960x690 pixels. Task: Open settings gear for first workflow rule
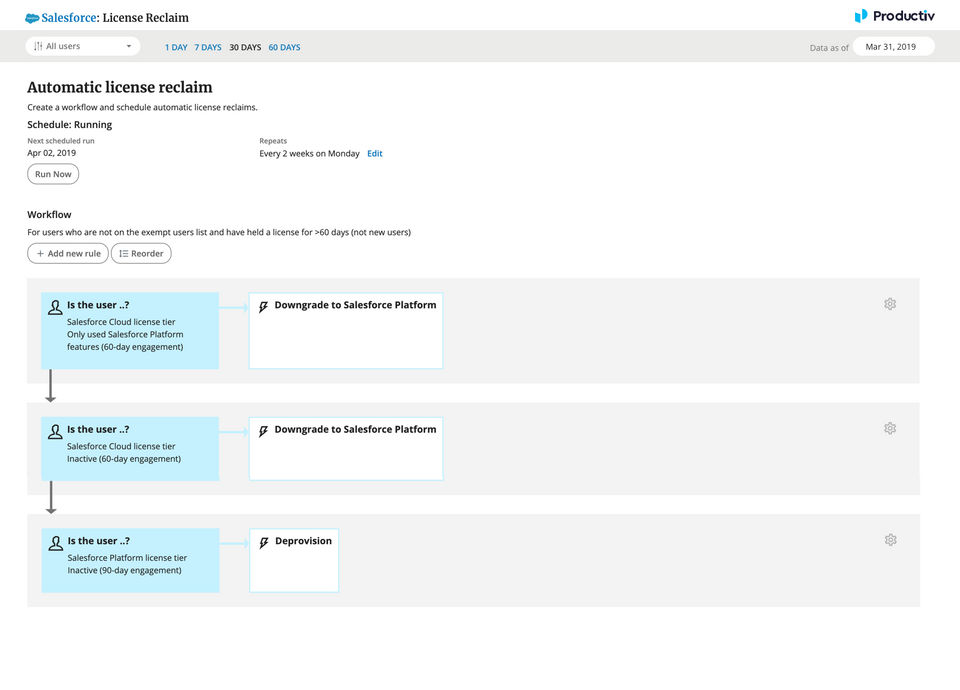point(890,304)
